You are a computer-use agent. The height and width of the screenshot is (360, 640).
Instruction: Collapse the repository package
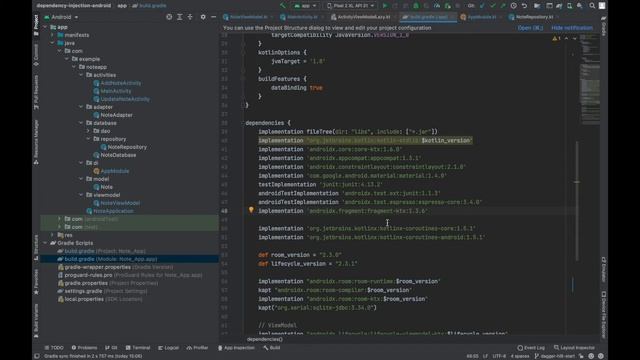[88, 139]
